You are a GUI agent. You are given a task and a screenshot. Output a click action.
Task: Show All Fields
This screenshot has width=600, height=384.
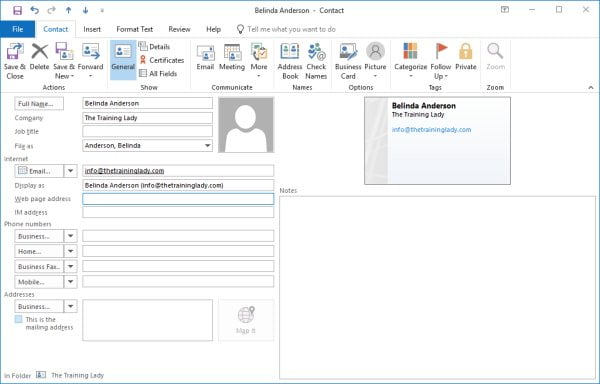point(158,73)
